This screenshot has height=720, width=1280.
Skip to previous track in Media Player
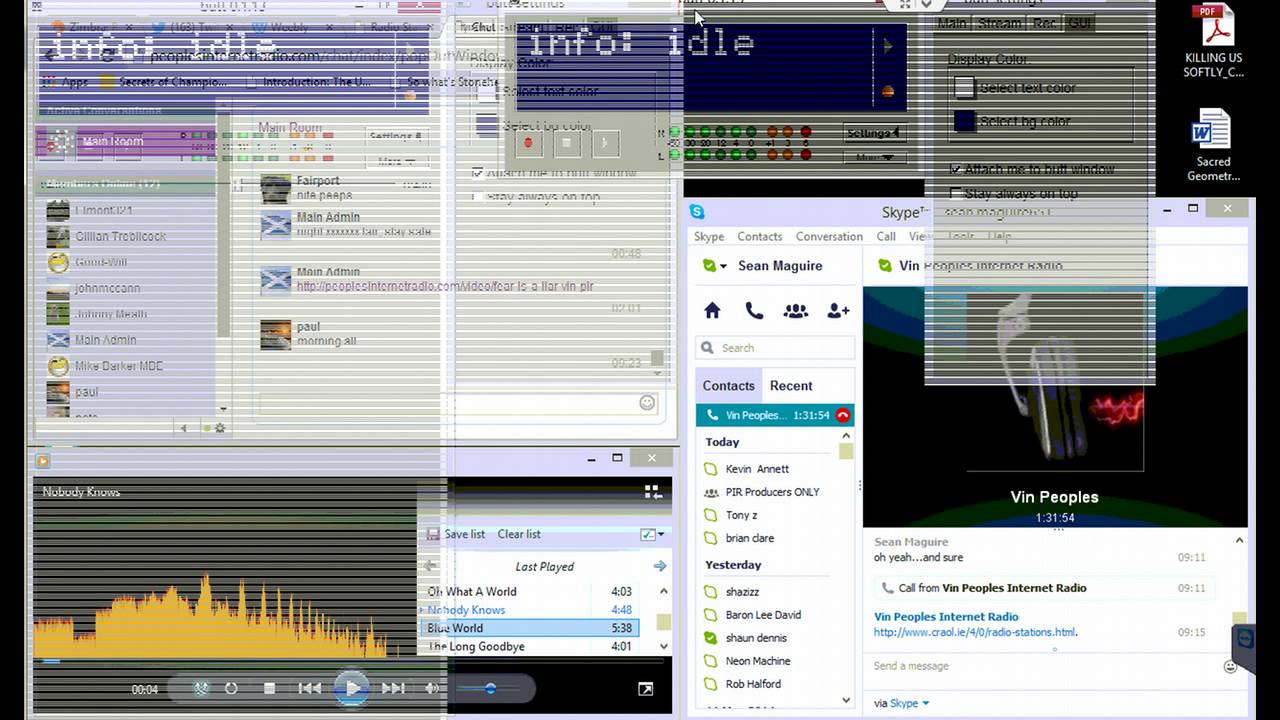coord(310,688)
